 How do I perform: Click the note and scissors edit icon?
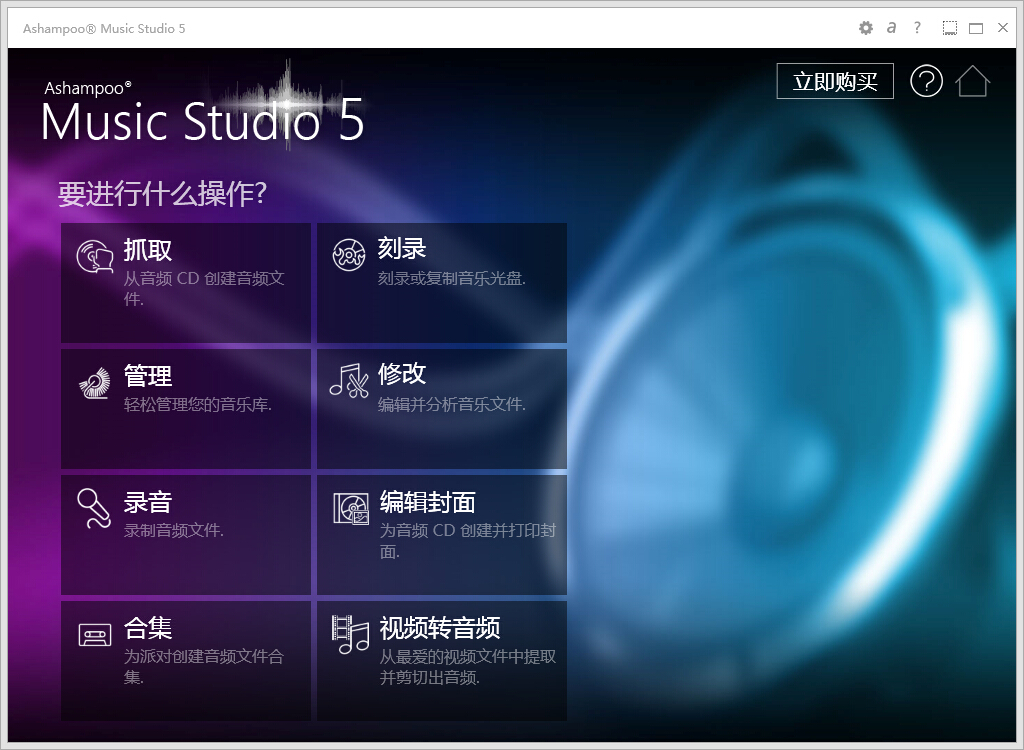(349, 380)
